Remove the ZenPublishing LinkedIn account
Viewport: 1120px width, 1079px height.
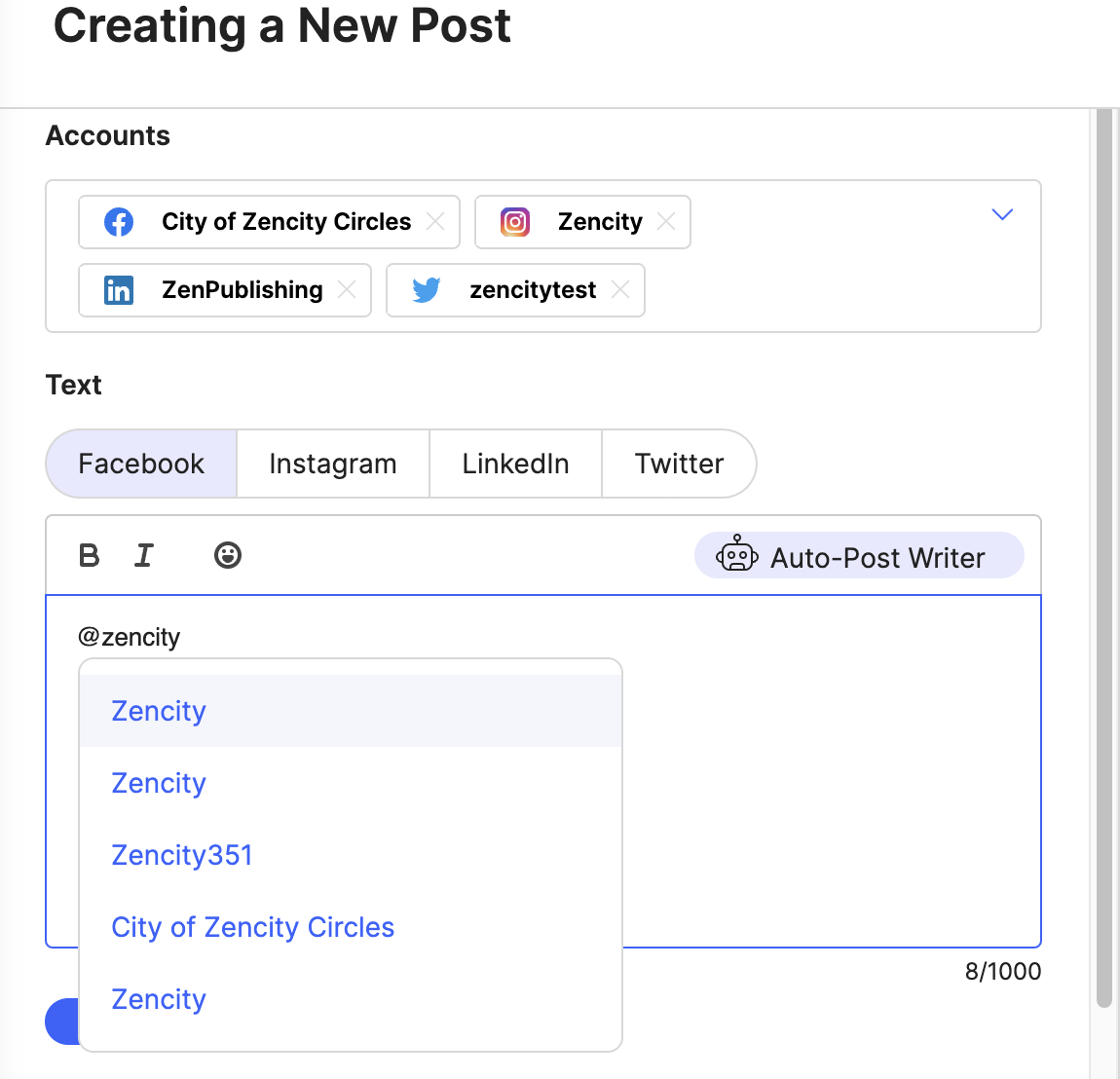pyautogui.click(x=347, y=290)
